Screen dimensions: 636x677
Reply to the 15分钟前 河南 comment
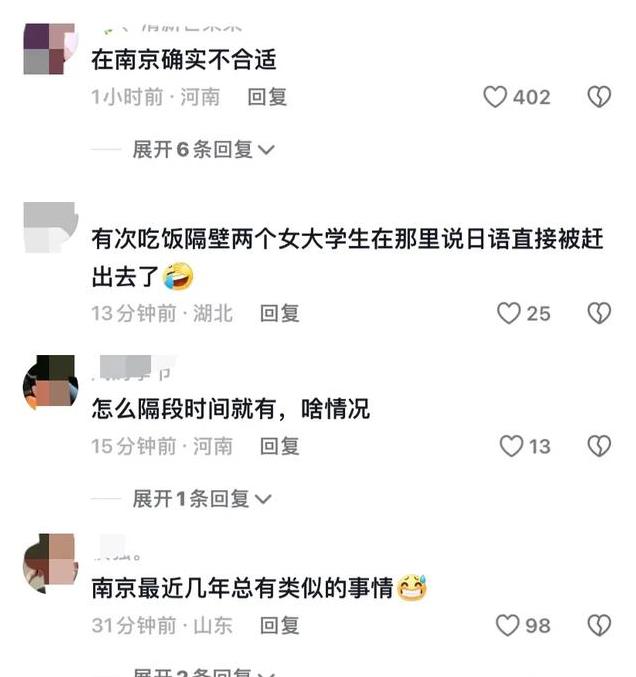tap(280, 446)
